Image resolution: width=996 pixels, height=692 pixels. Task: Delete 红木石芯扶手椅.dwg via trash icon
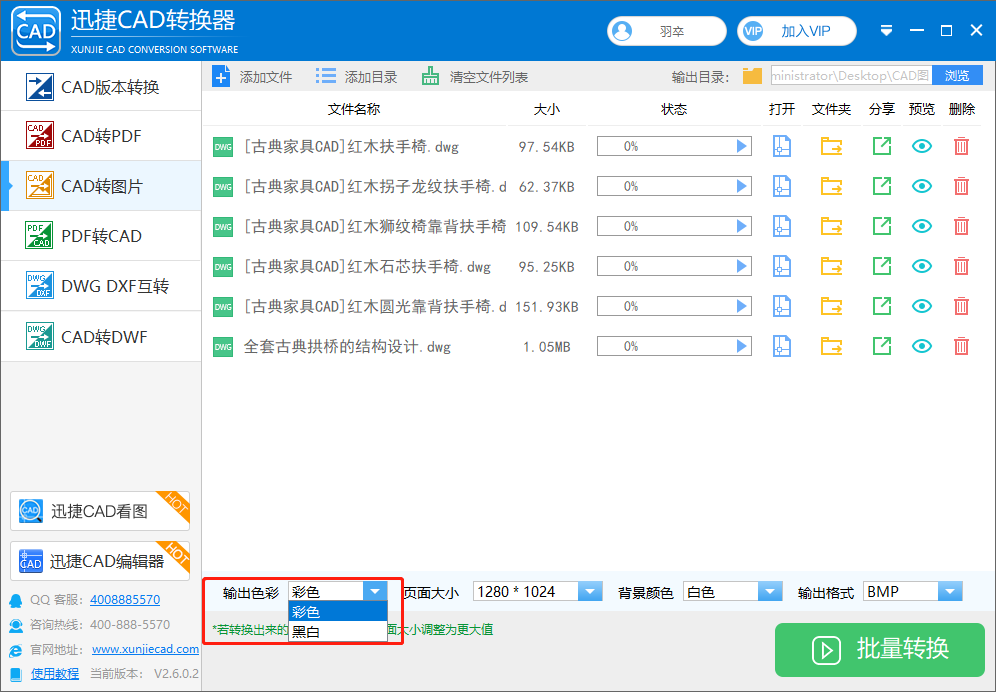point(961,266)
